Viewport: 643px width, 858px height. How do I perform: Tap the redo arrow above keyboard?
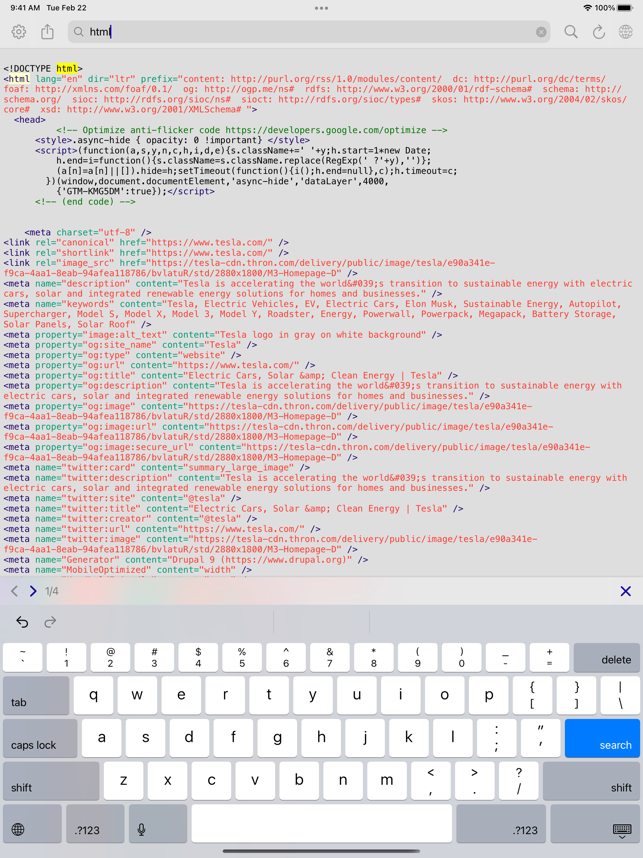(x=50, y=622)
